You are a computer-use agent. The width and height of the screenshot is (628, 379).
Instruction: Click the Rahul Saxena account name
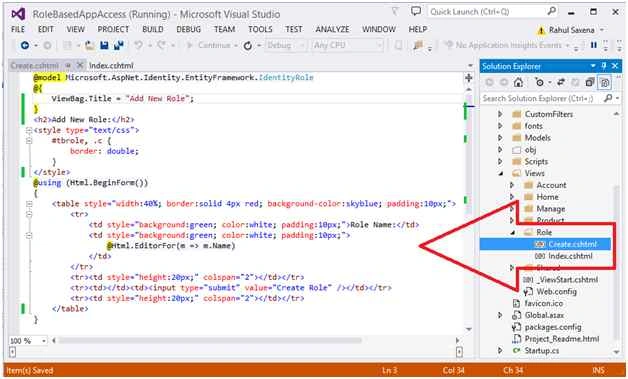click(x=572, y=30)
